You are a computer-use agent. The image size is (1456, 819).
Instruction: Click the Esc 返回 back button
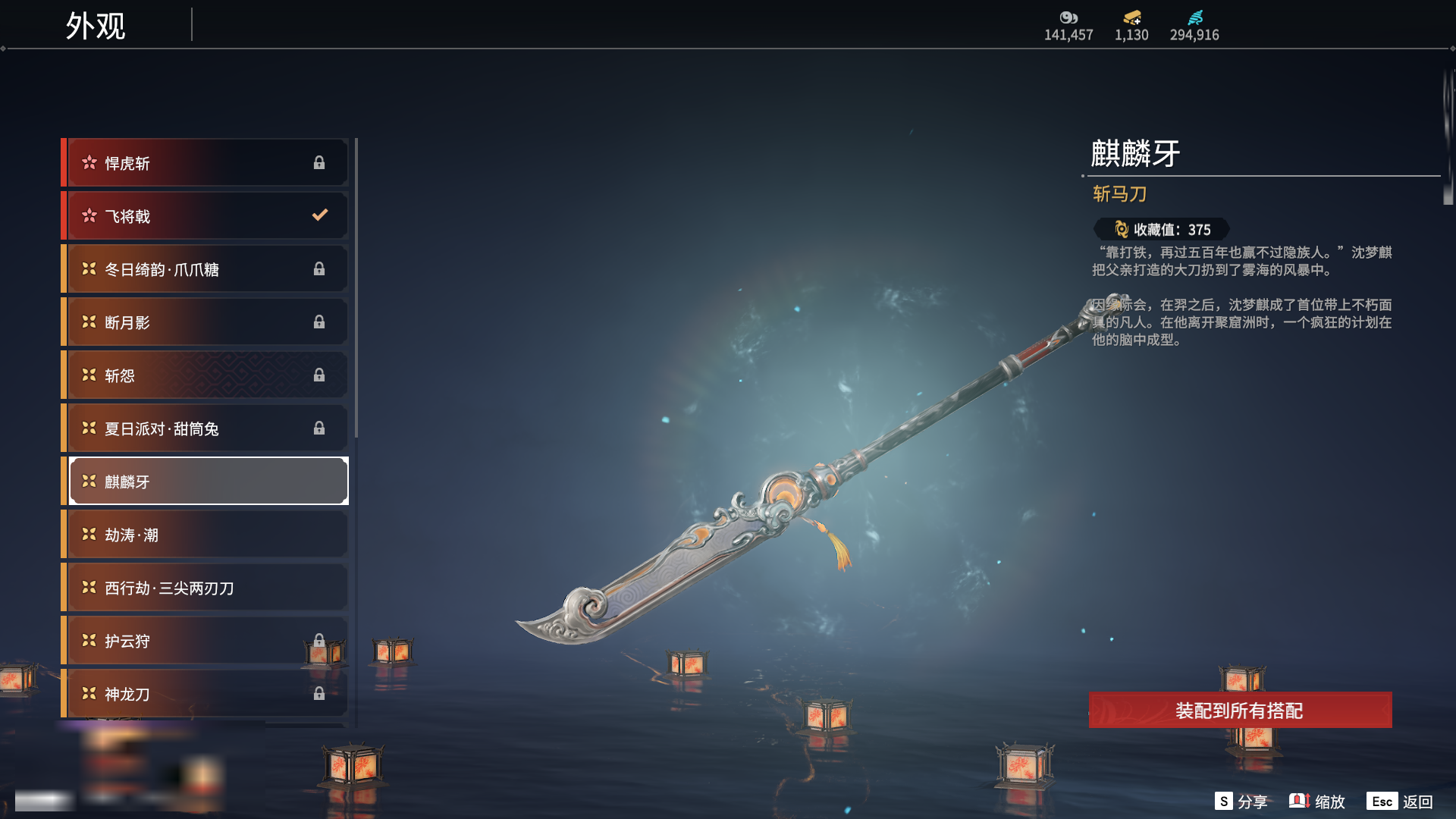pos(1400,802)
